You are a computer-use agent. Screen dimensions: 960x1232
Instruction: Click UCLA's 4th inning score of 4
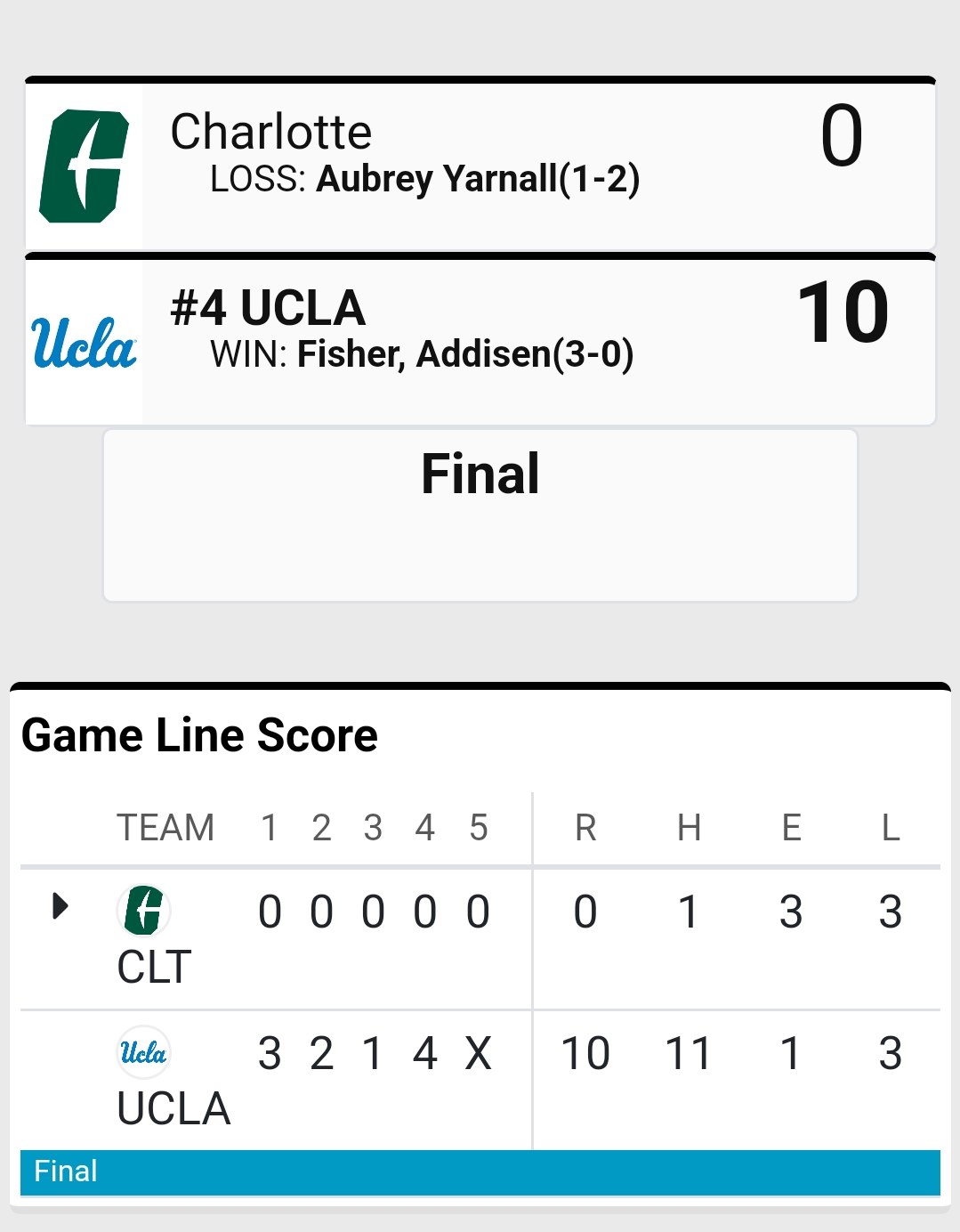pos(424,1054)
